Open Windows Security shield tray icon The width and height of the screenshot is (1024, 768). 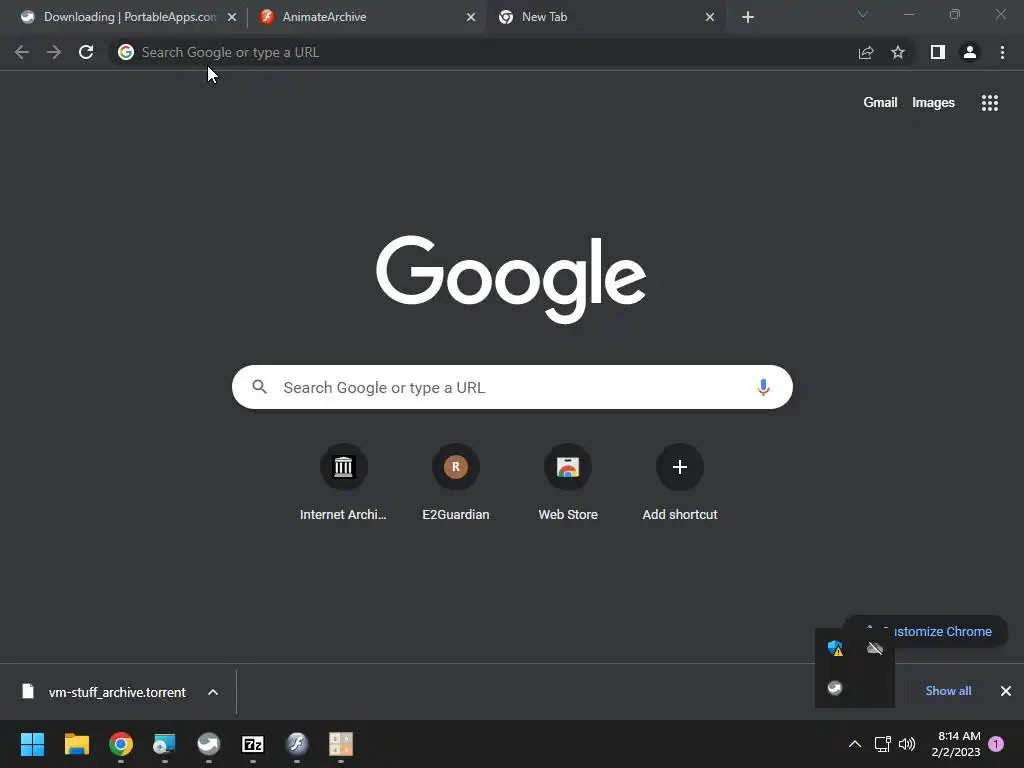point(835,648)
